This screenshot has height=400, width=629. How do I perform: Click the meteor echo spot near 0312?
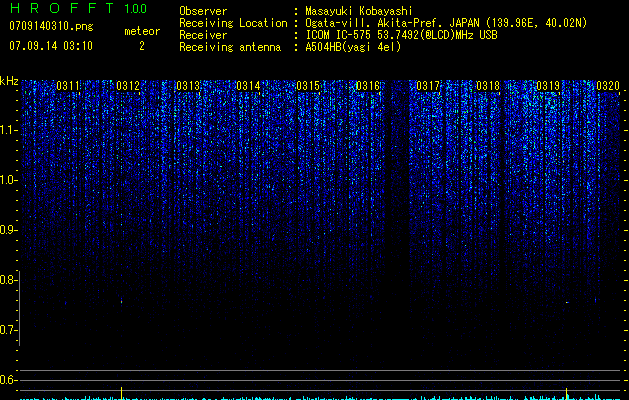(121, 301)
